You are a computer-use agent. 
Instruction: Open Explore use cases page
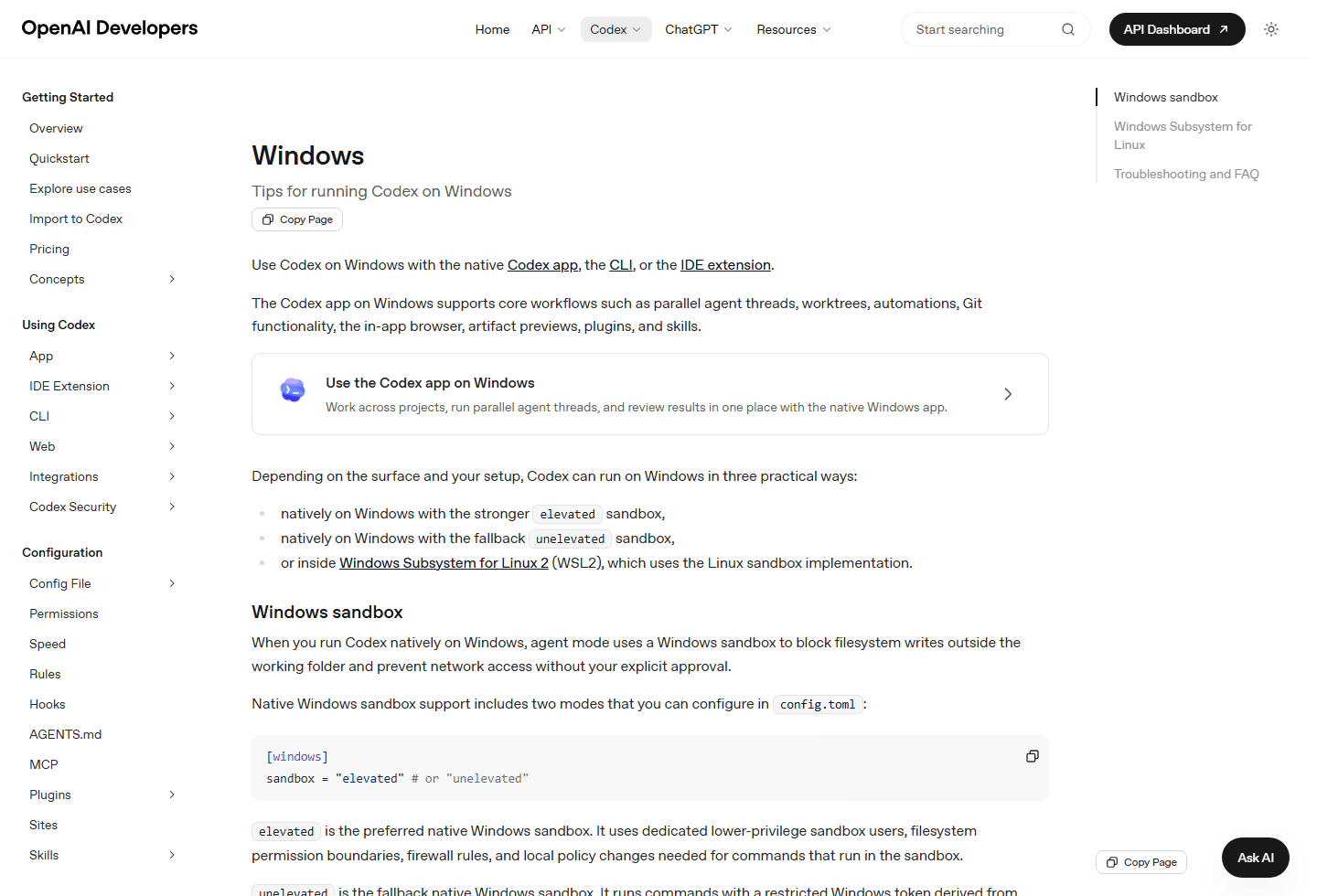pos(80,188)
